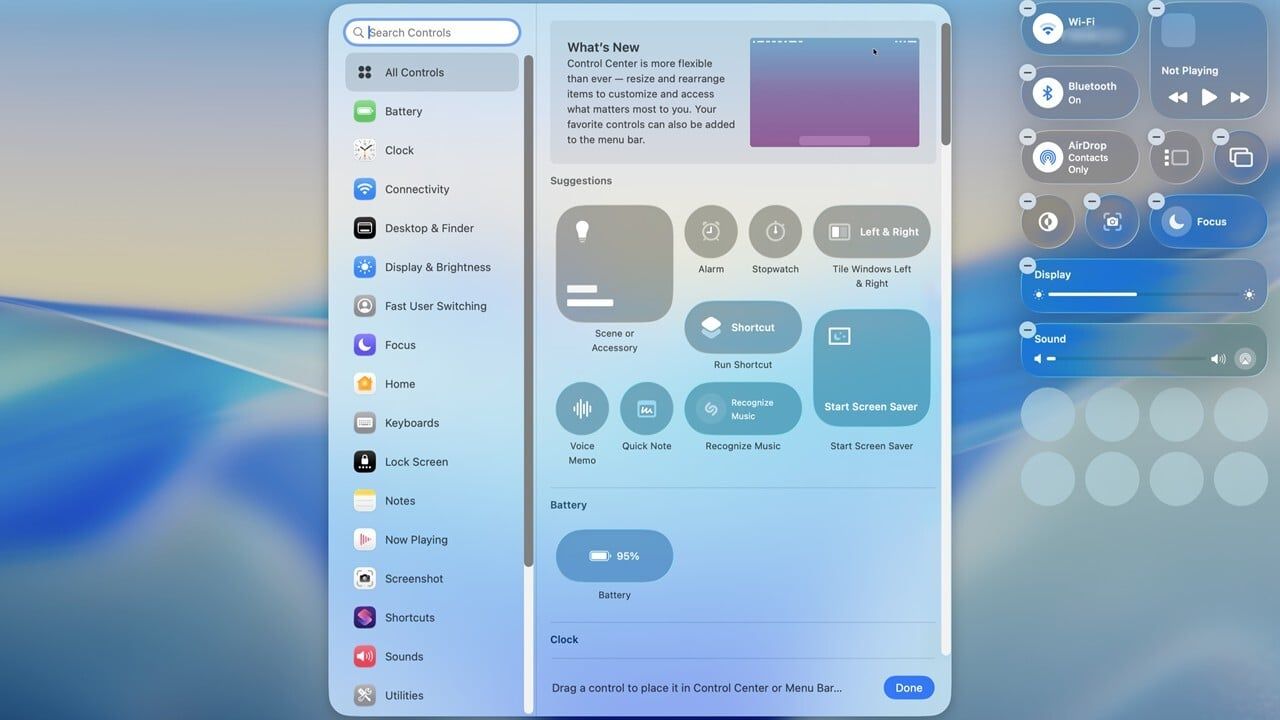Viewport: 1280px width, 720px height.
Task: Click the Quick Note control icon
Action: coord(646,408)
